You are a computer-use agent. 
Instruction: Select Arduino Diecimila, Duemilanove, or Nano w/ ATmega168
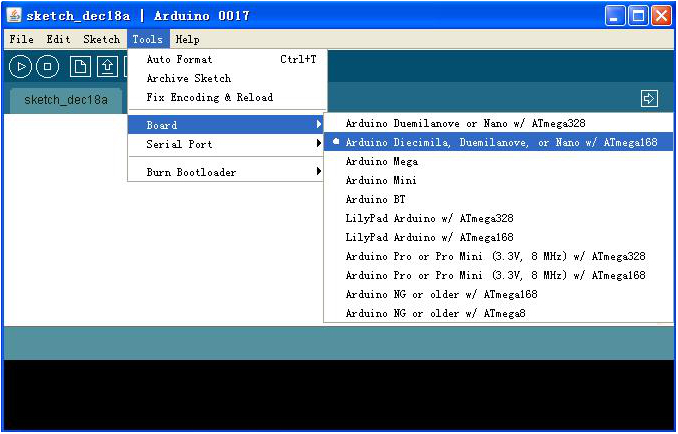500,143
